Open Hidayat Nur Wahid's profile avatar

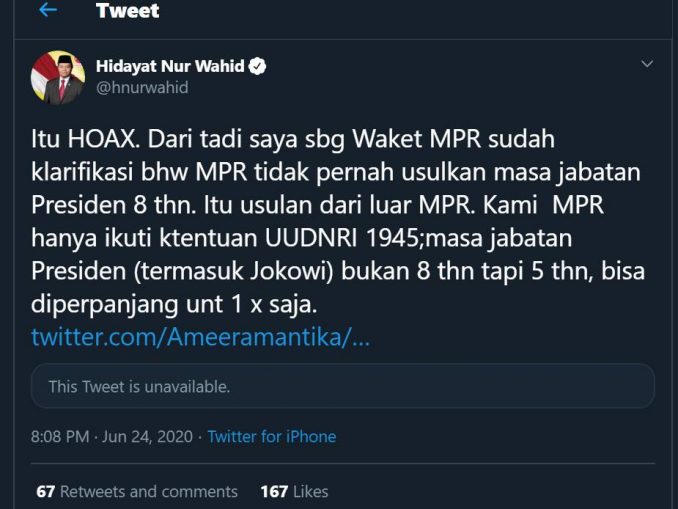(x=58, y=77)
